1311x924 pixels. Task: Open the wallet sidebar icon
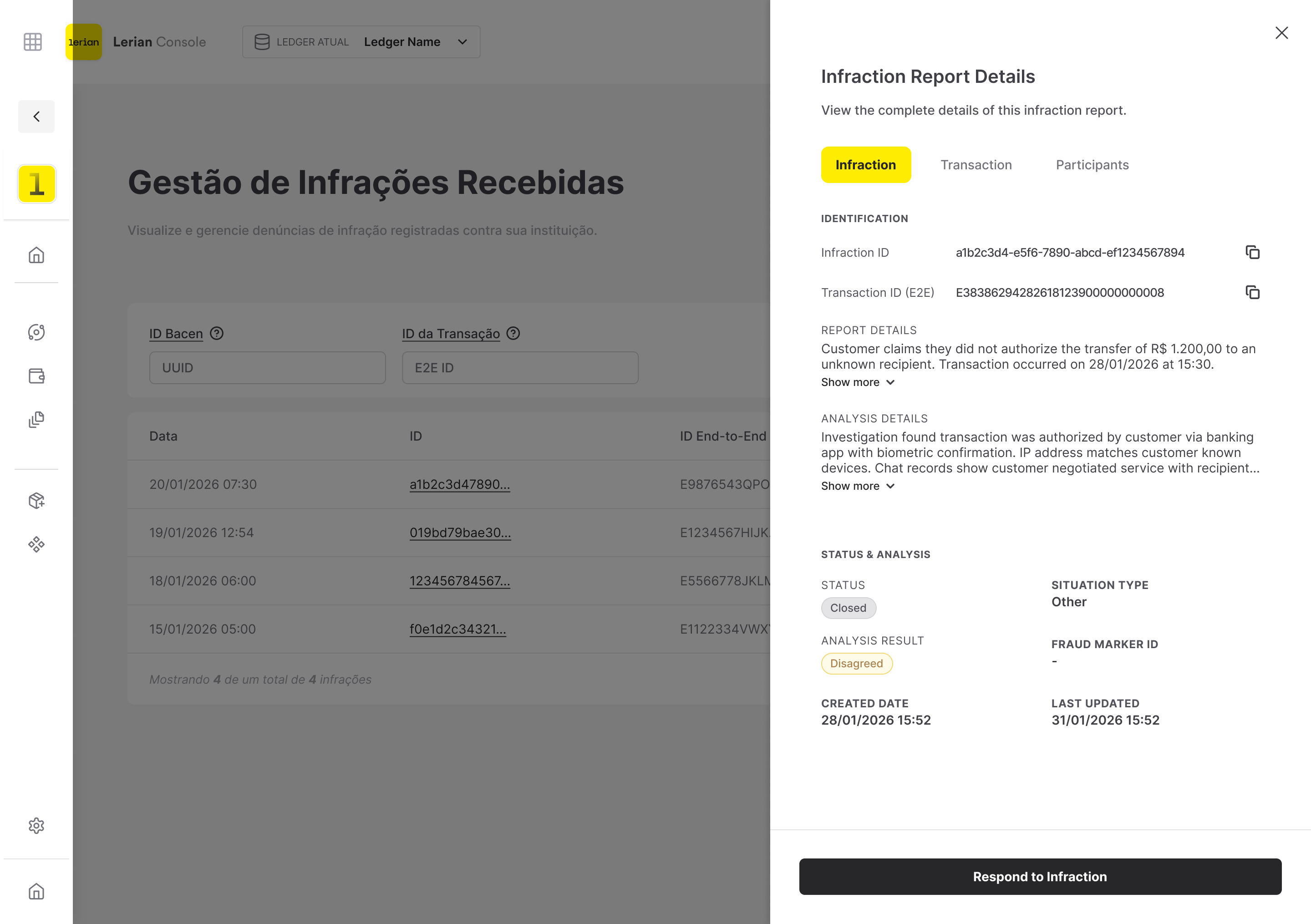point(36,376)
